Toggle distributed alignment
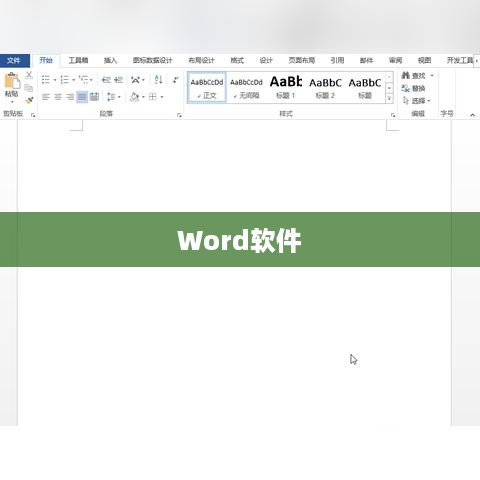 (94, 97)
